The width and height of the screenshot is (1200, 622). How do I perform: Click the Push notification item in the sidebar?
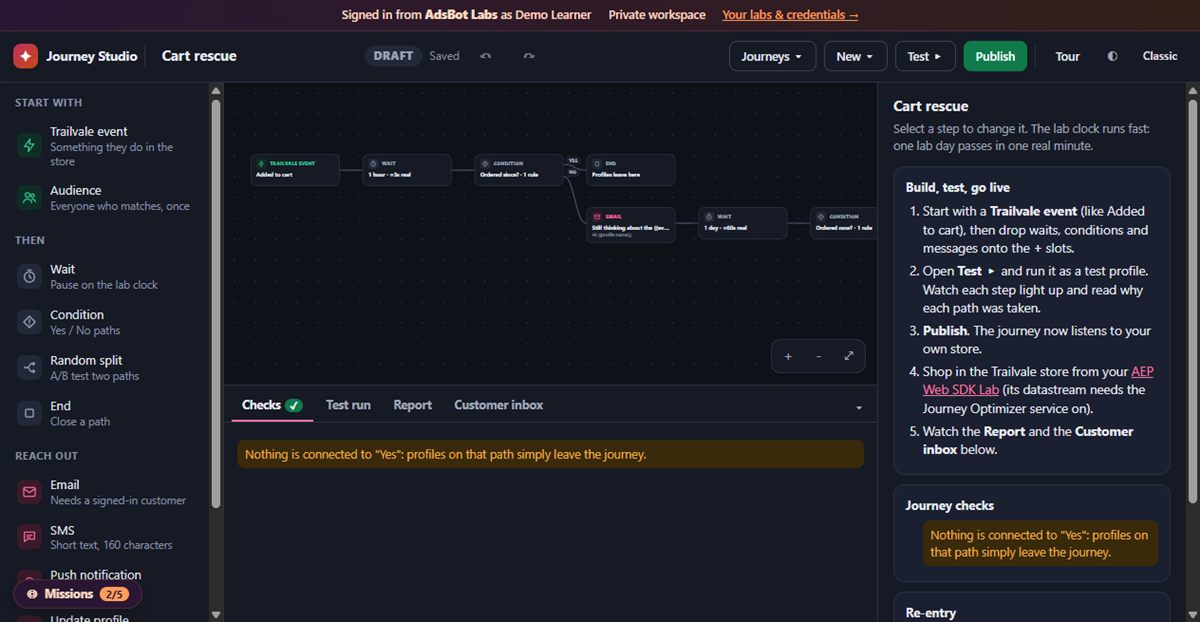tap(95, 575)
